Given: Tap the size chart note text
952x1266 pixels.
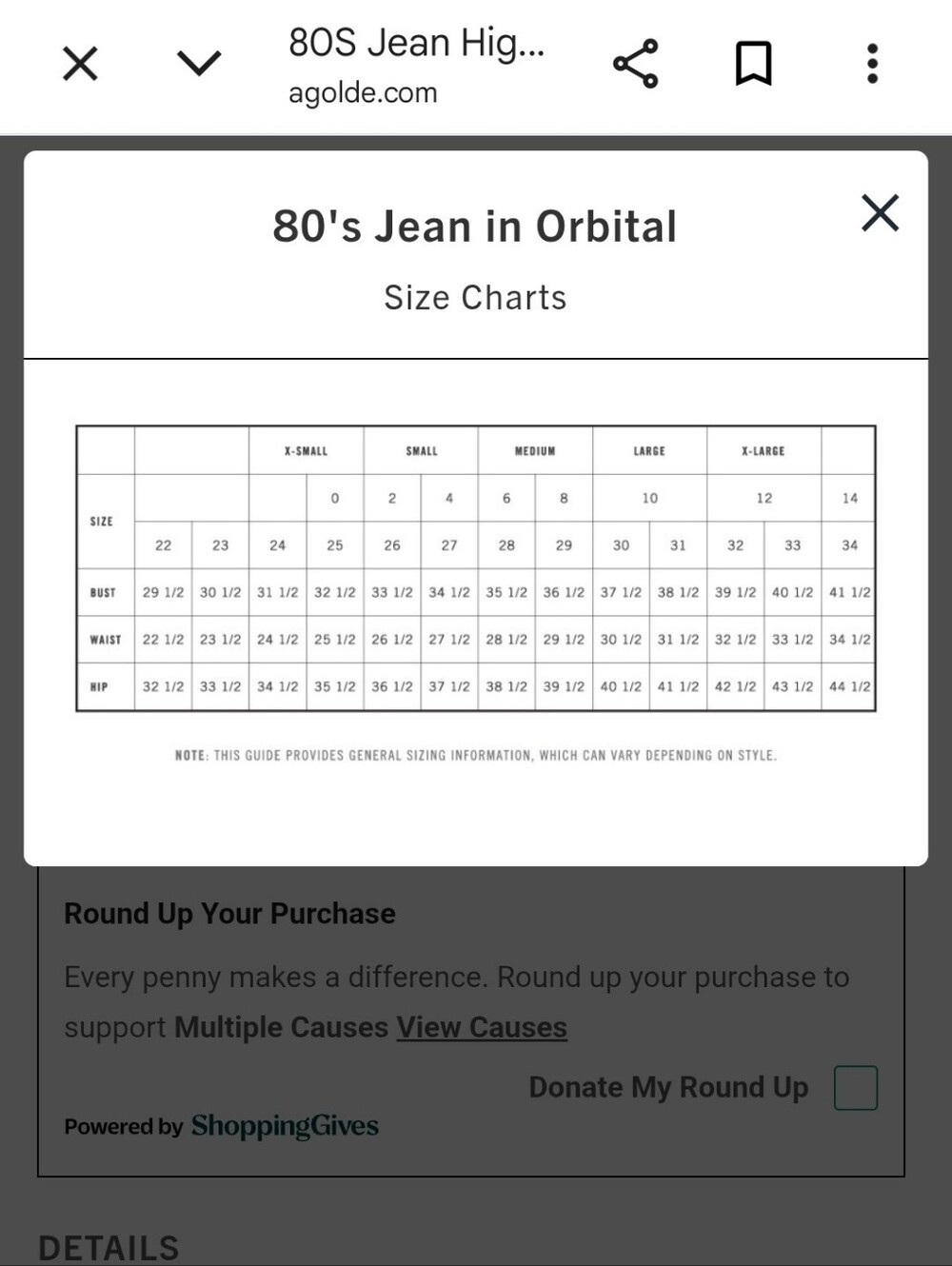Looking at the screenshot, I should point(476,756).
